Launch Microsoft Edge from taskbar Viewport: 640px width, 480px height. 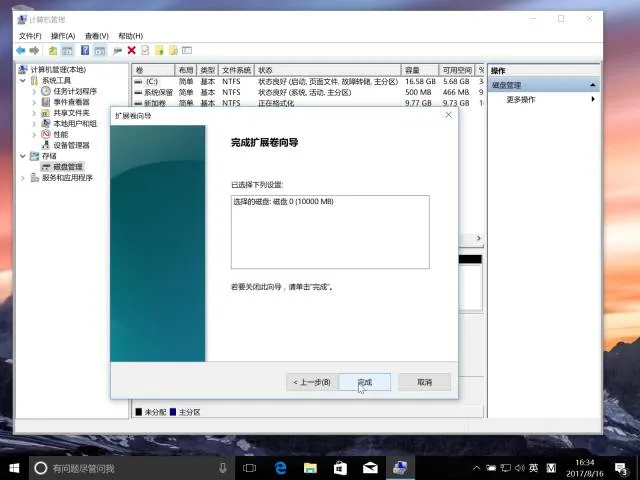(280, 468)
